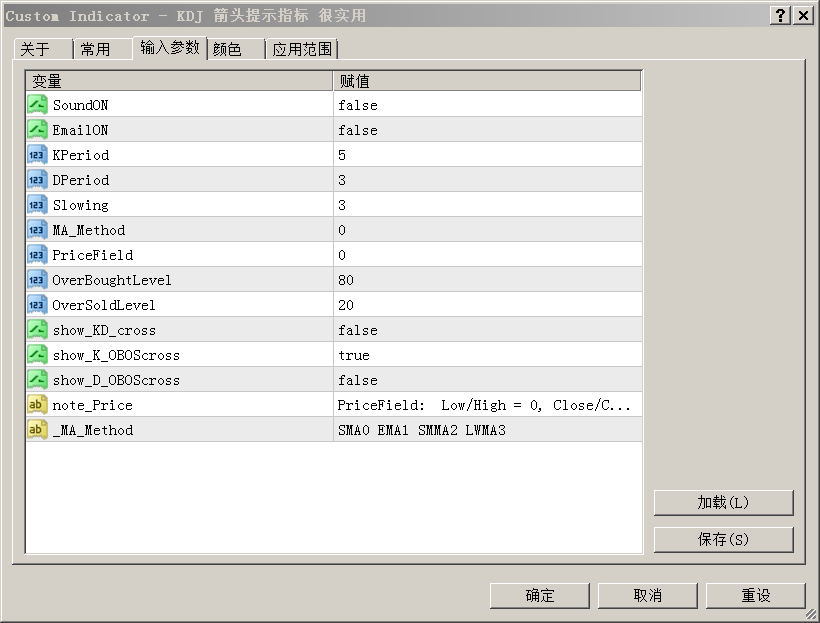Click the 赋值 column header
820x623 pixels.
[x=487, y=81]
